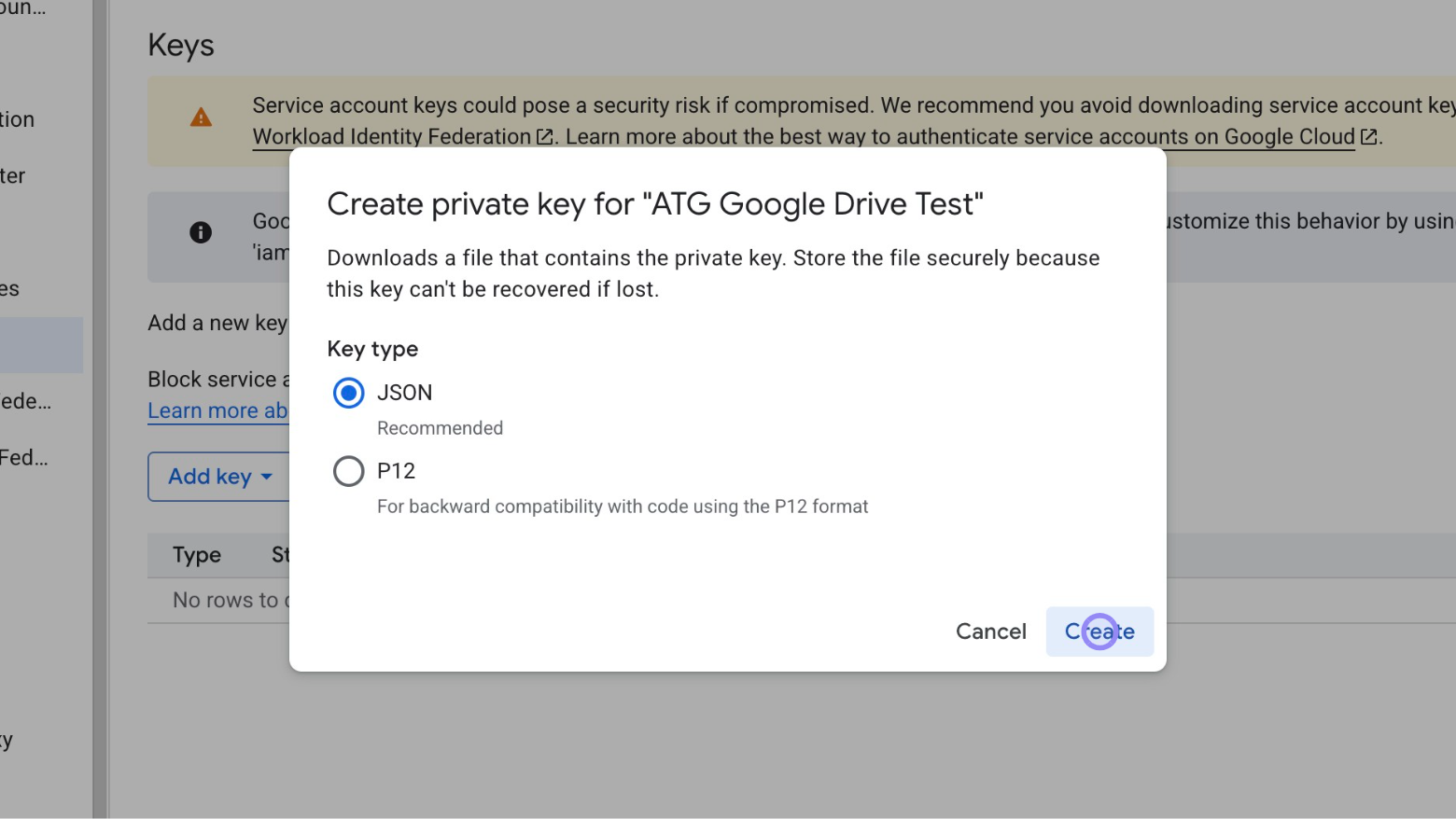Image resolution: width=1456 pixels, height=819 pixels.
Task: Select the JSON key type radio button
Action: 348,393
